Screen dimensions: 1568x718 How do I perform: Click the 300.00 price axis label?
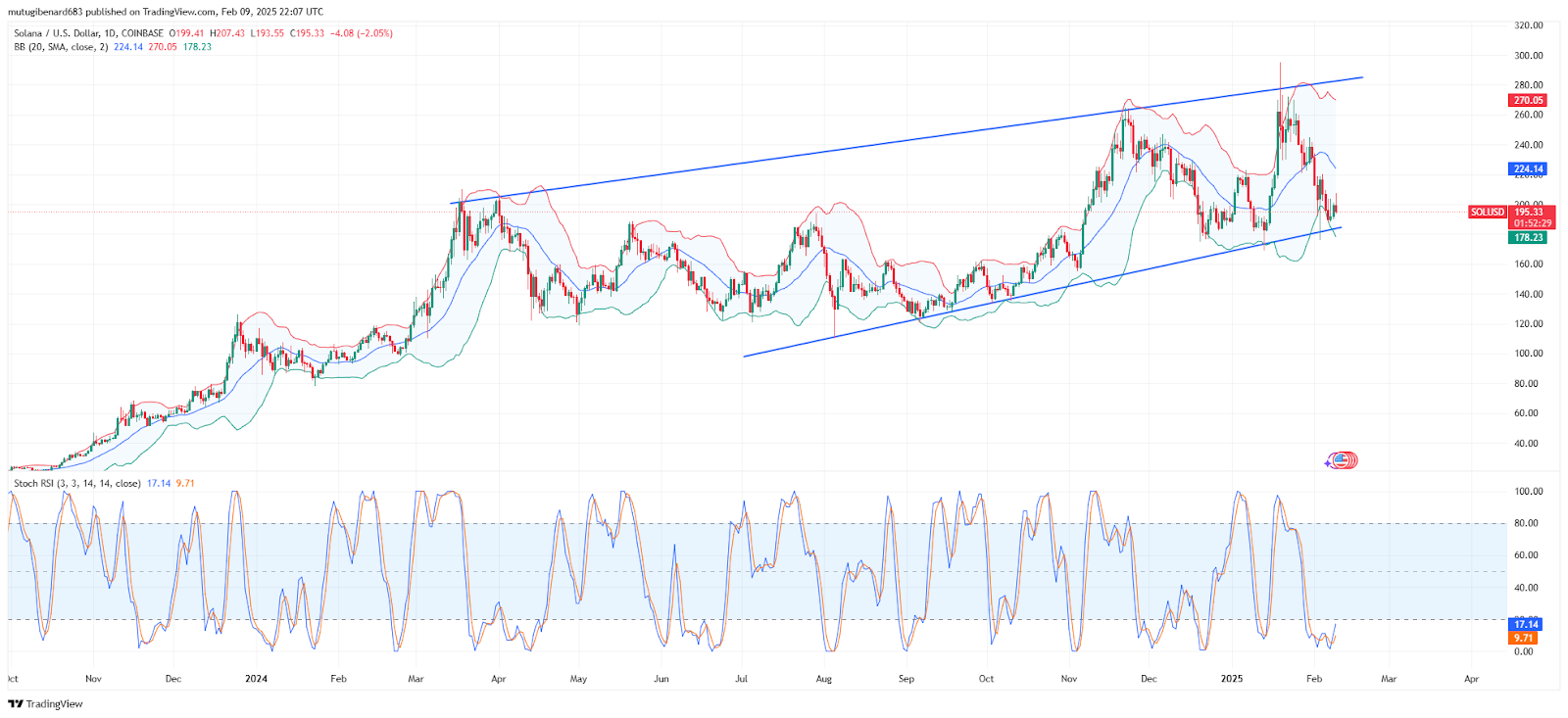pyautogui.click(x=1529, y=56)
